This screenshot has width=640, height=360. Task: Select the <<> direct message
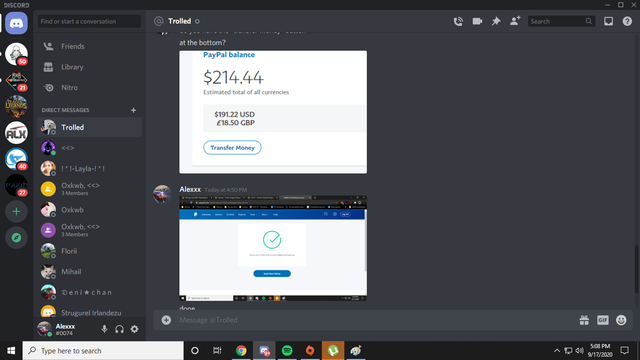click(x=89, y=148)
